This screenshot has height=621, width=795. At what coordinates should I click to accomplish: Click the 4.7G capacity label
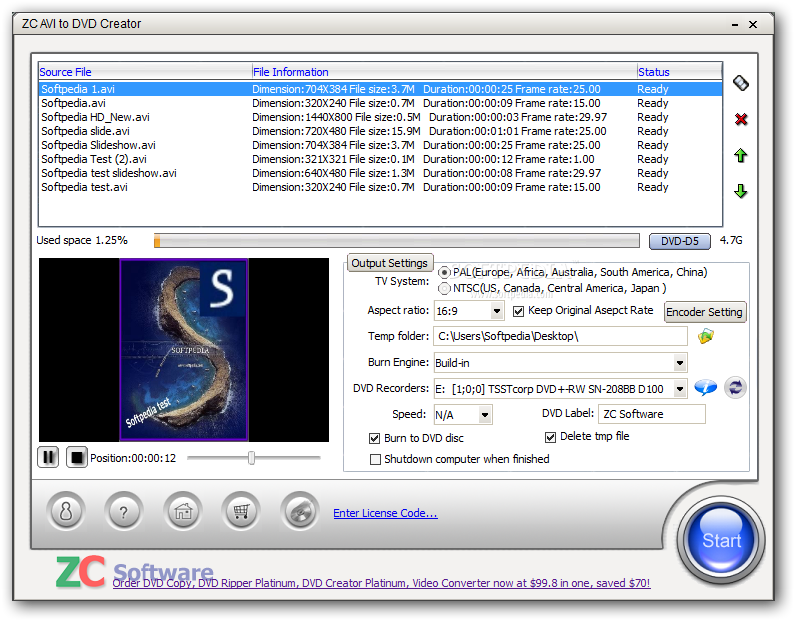point(731,240)
